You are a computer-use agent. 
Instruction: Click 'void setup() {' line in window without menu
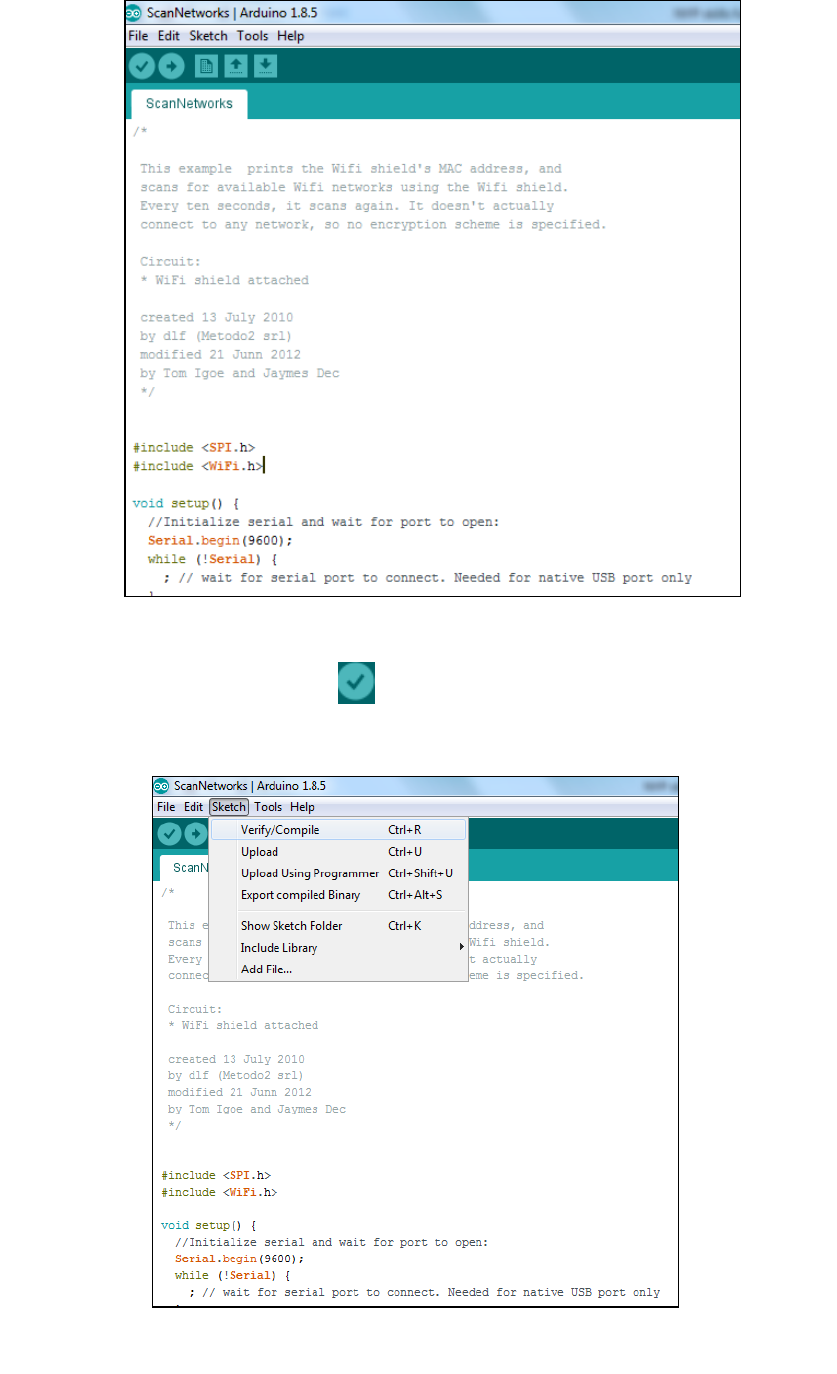[186, 503]
